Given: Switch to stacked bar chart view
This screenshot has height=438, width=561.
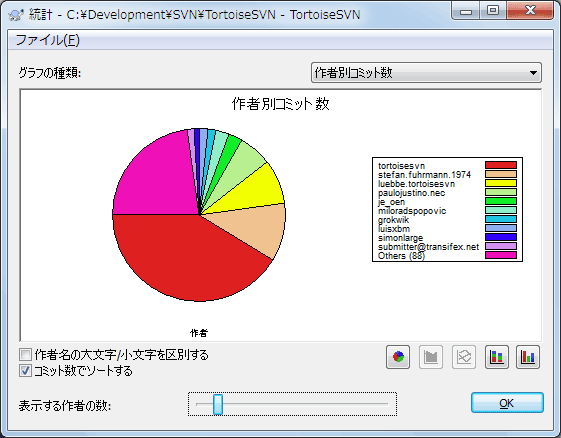Looking at the screenshot, I should [x=497, y=357].
